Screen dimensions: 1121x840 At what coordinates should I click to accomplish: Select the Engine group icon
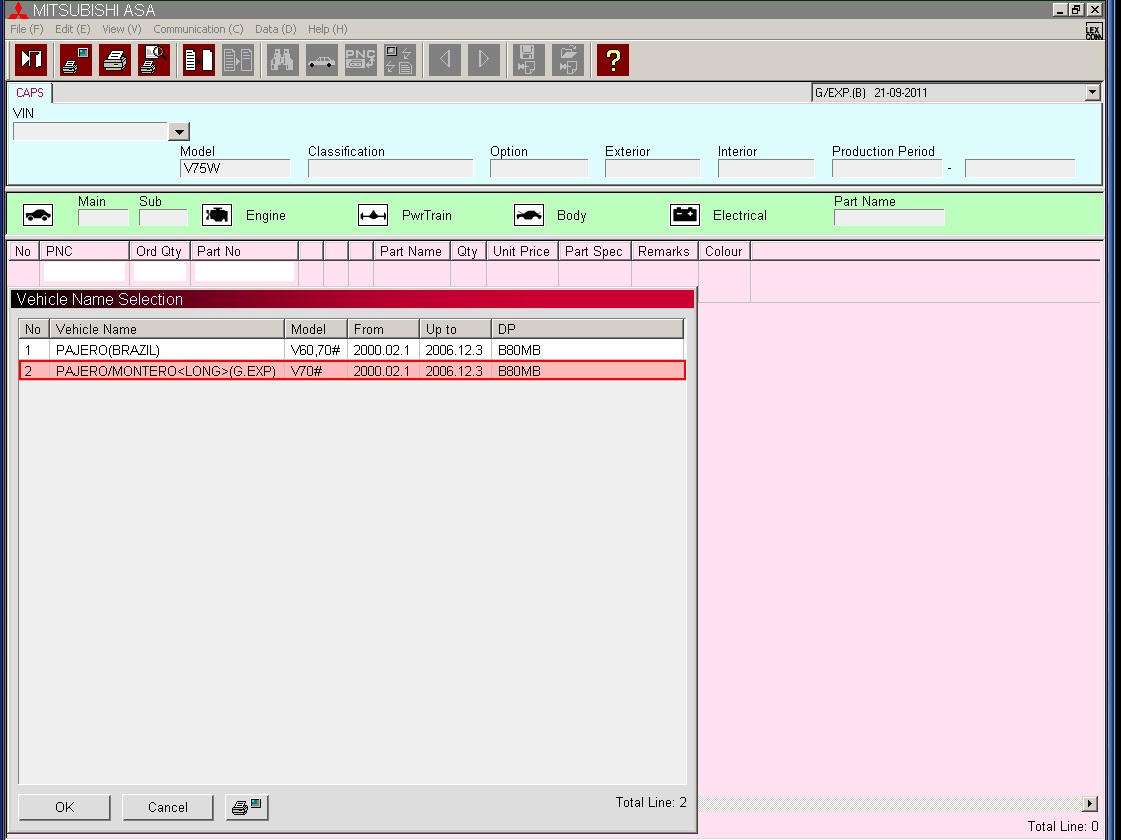pyautogui.click(x=217, y=215)
